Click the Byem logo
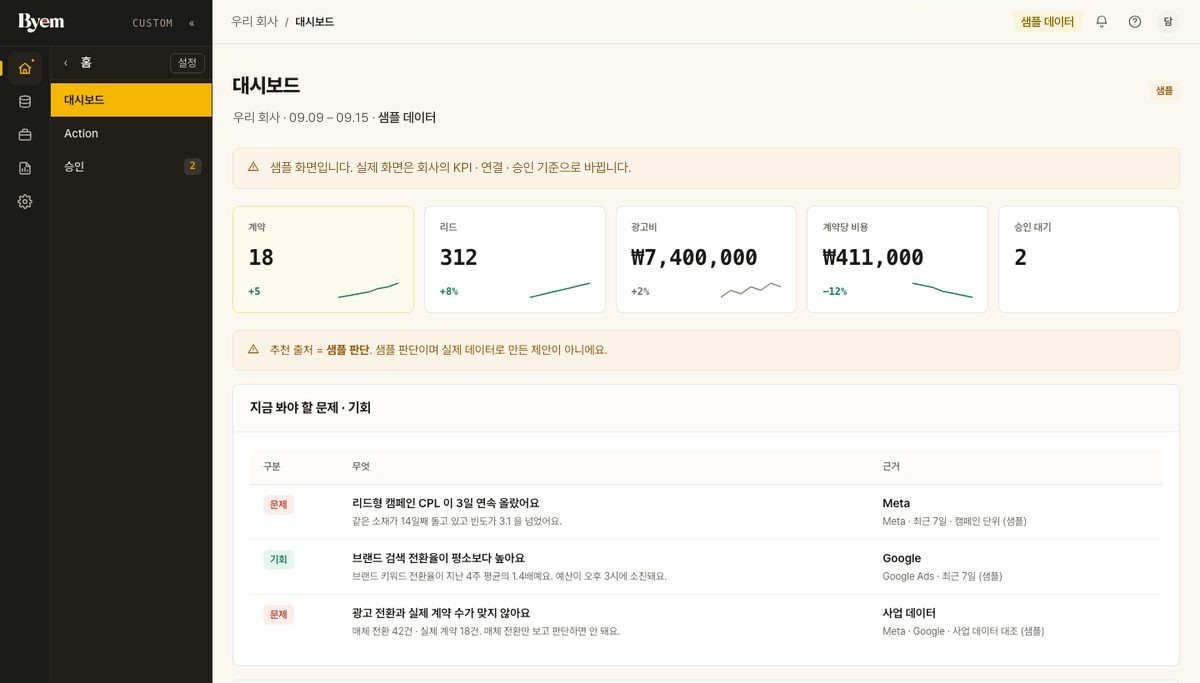 (41, 22)
